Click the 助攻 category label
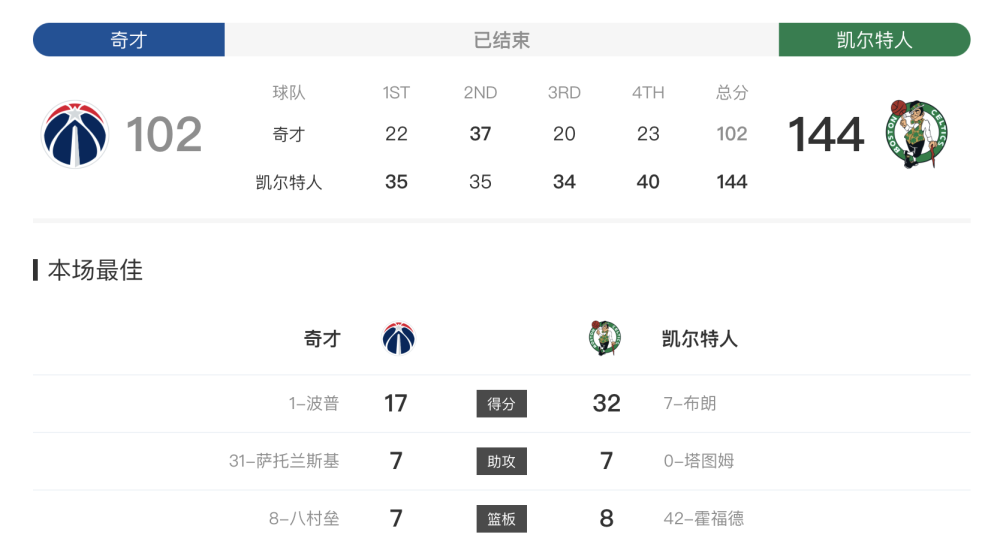 click(x=501, y=461)
